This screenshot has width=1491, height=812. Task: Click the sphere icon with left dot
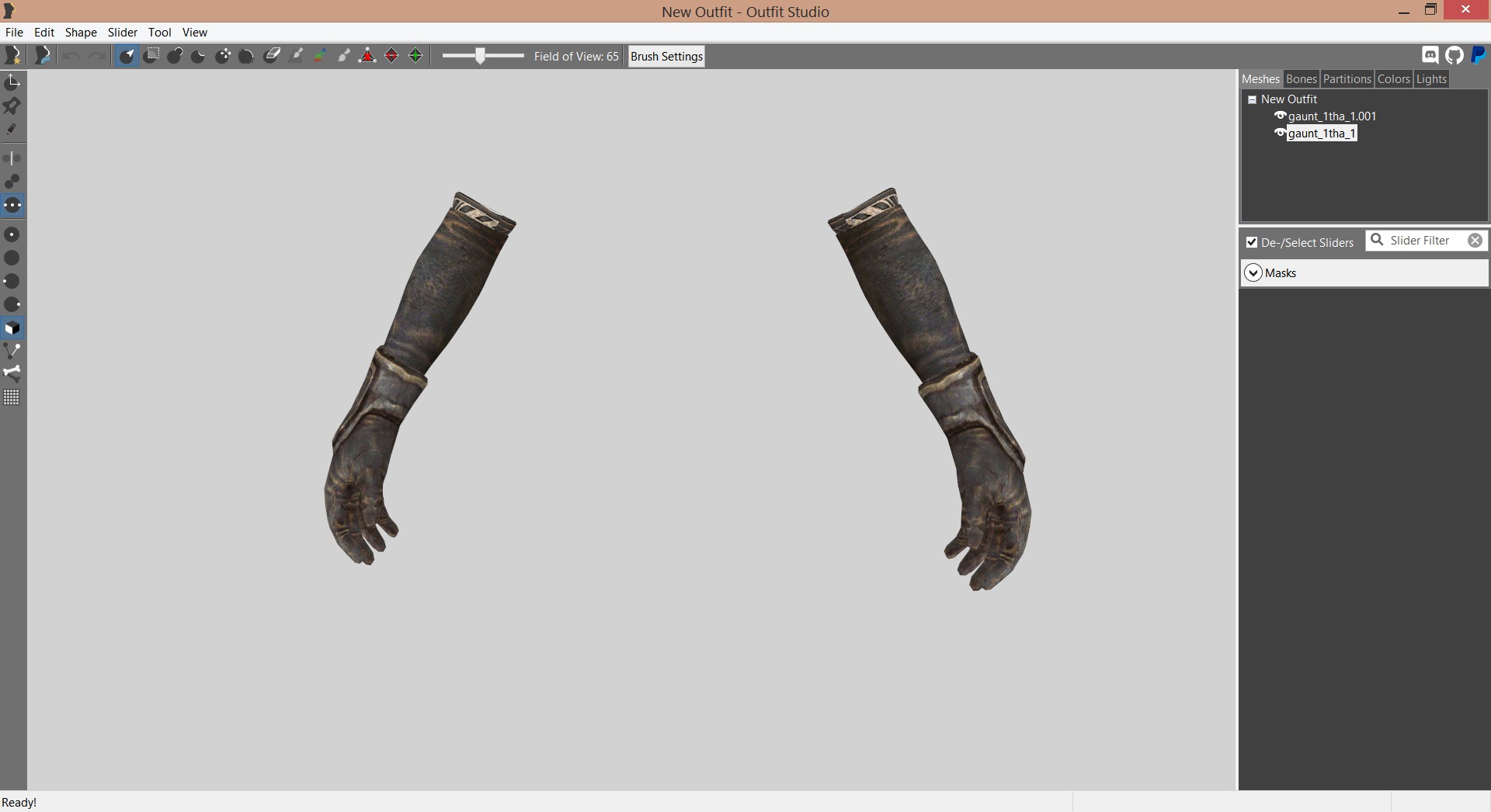click(x=12, y=281)
